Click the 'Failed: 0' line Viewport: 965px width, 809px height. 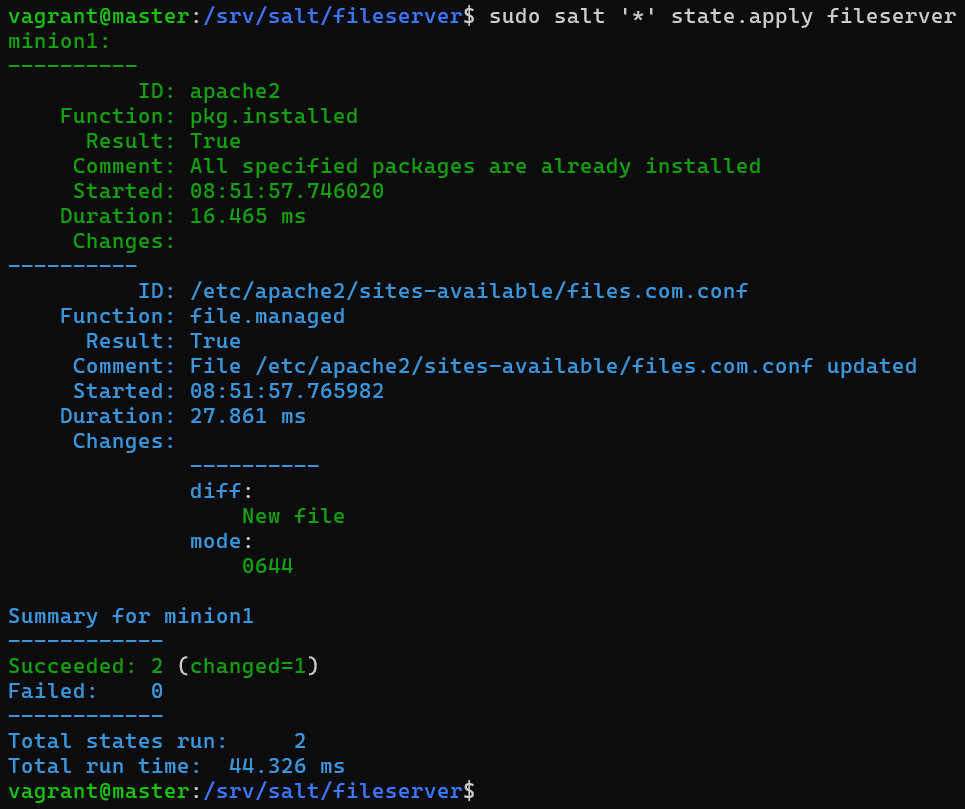(x=85, y=691)
